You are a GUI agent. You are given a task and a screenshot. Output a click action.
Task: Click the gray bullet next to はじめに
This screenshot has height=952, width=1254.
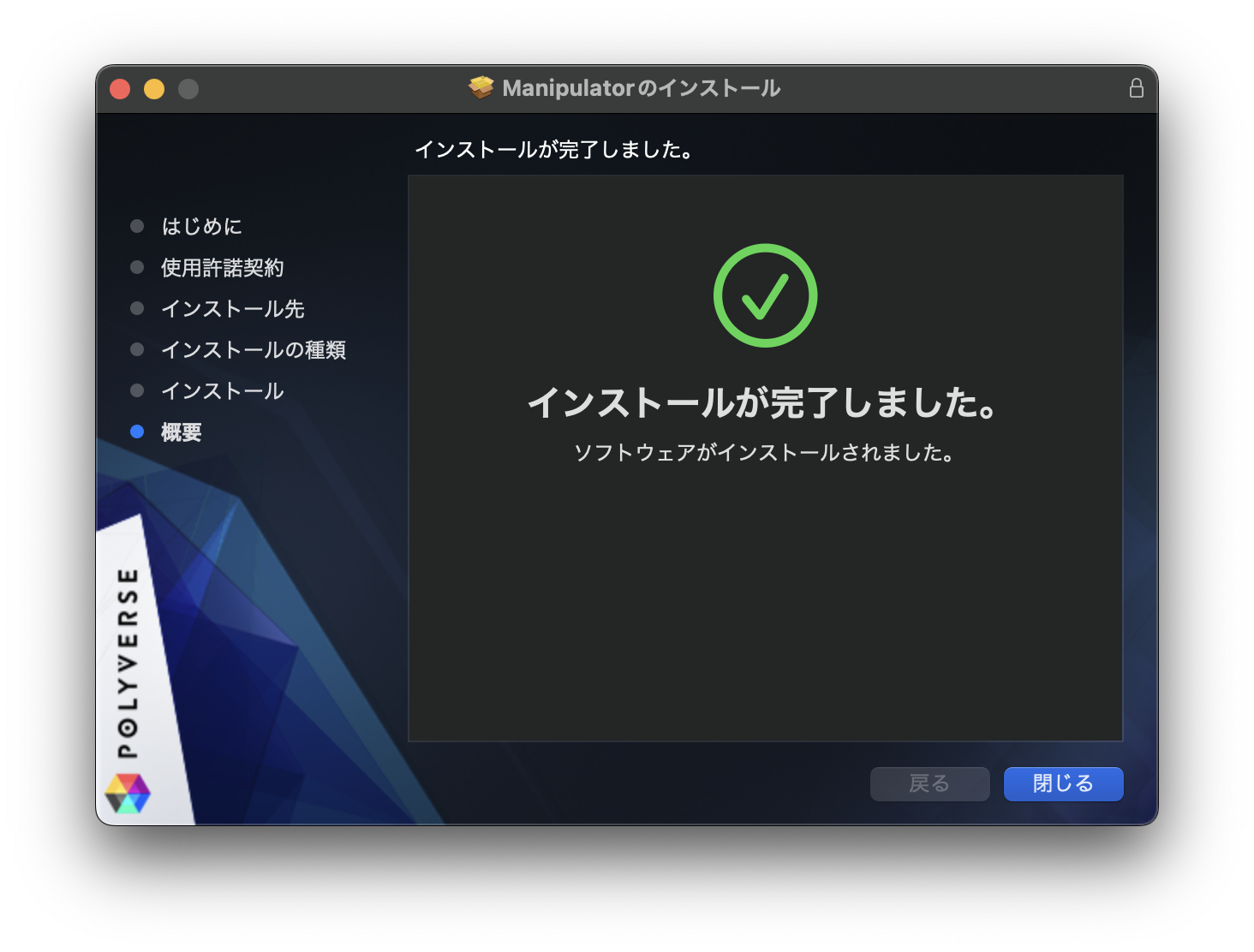tap(137, 226)
